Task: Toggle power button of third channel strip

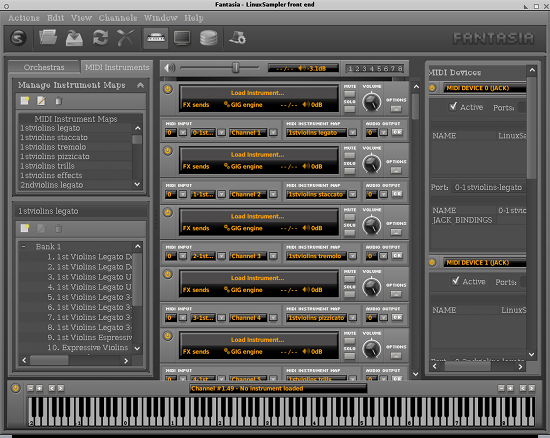Action: pyautogui.click(x=168, y=213)
